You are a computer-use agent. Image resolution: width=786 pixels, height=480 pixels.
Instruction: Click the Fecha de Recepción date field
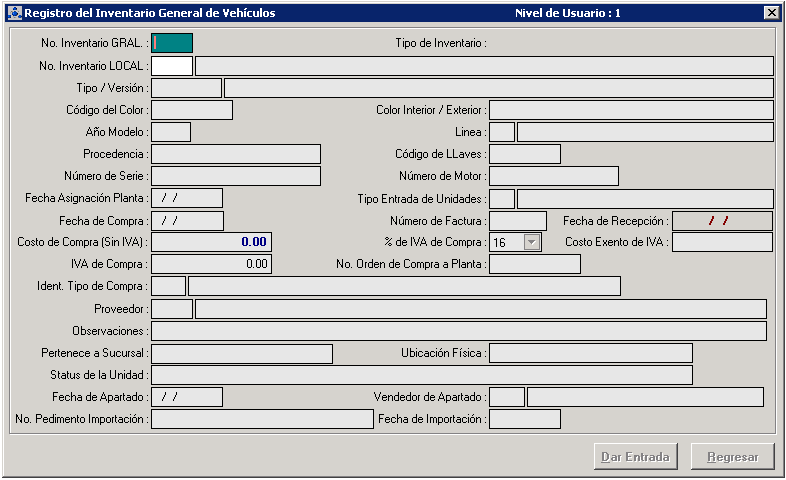[x=722, y=220]
